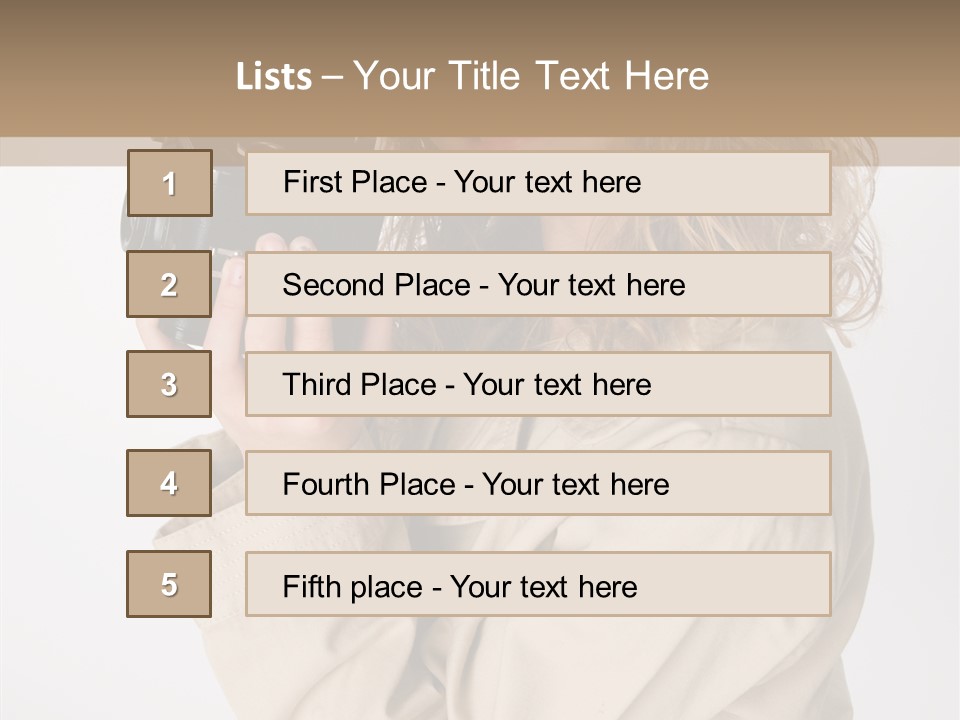960x720 pixels.
Task: Click the slide title text
Action: pos(472,76)
